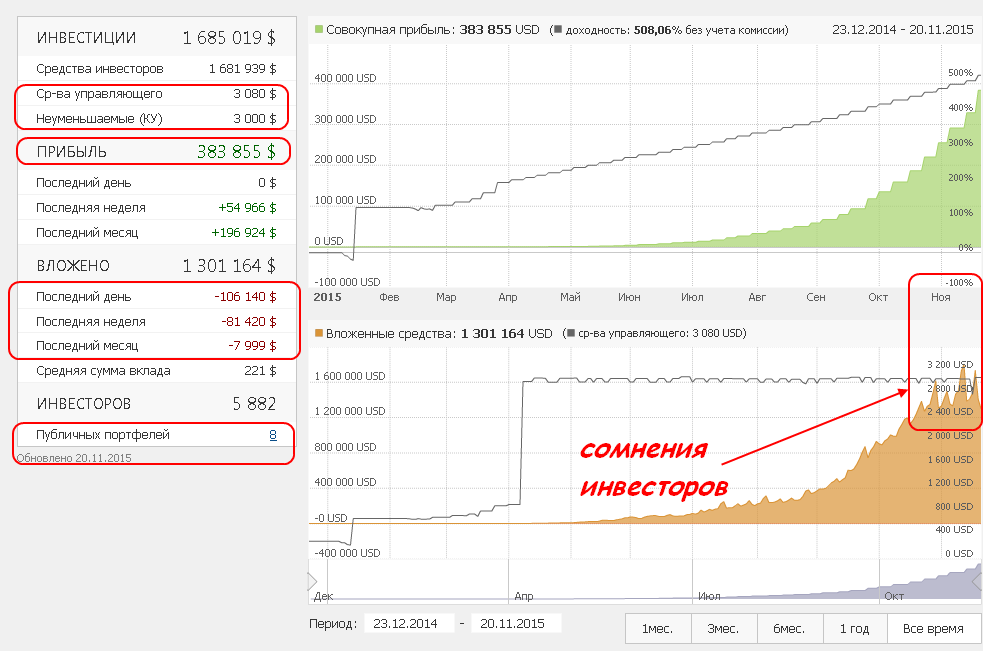Screen dimensions: 983x651
Task: Click the gray доходность legend marker
Action: [559, 30]
